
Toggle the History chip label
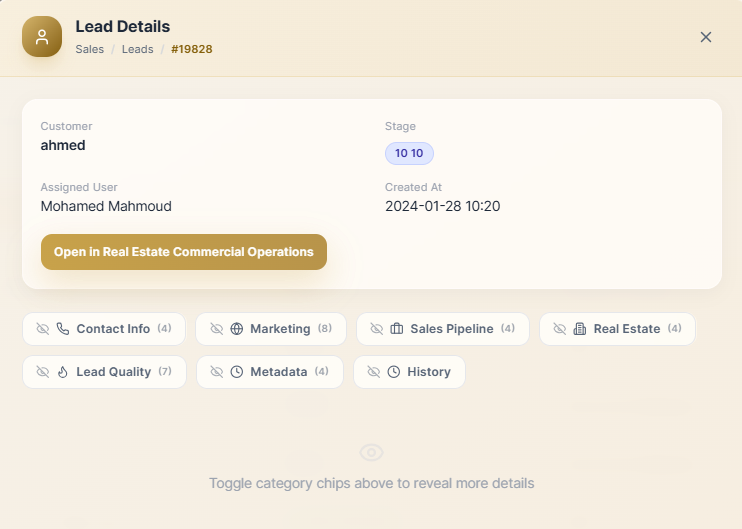[429, 372]
